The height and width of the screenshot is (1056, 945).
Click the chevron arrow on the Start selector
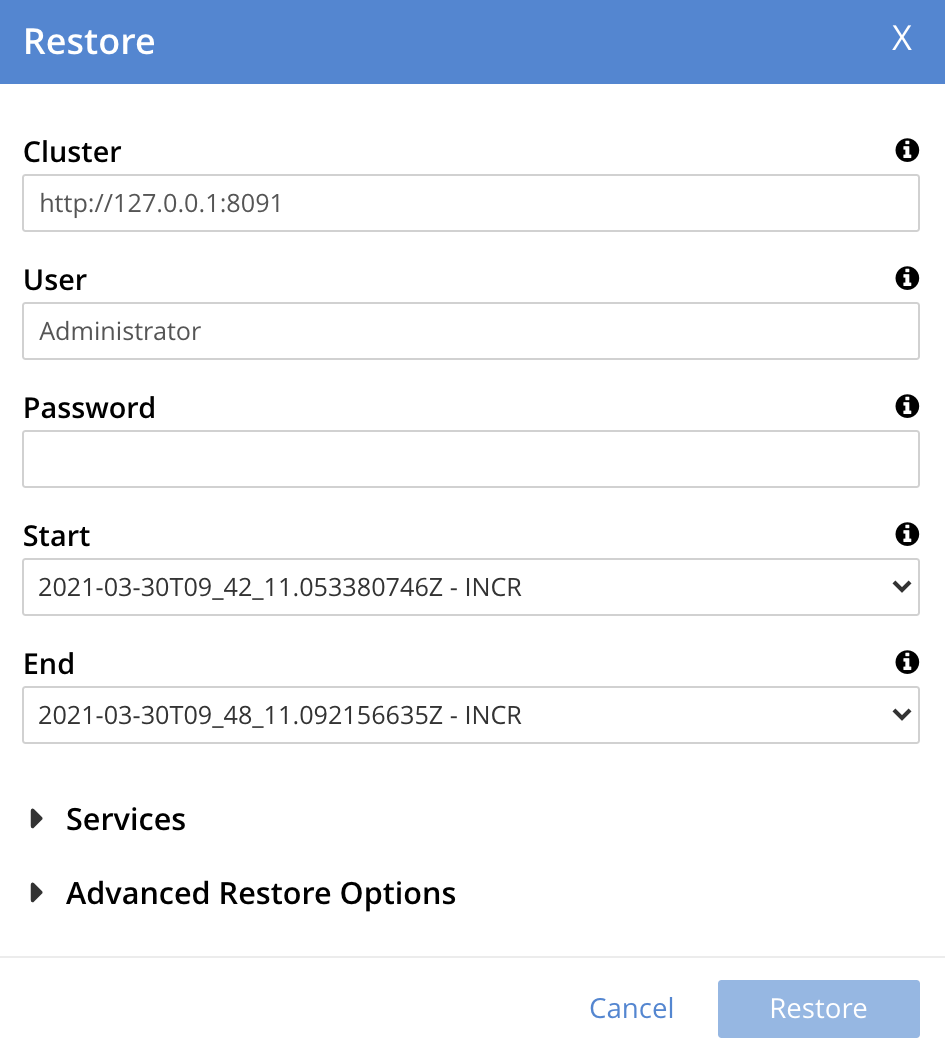click(901, 587)
